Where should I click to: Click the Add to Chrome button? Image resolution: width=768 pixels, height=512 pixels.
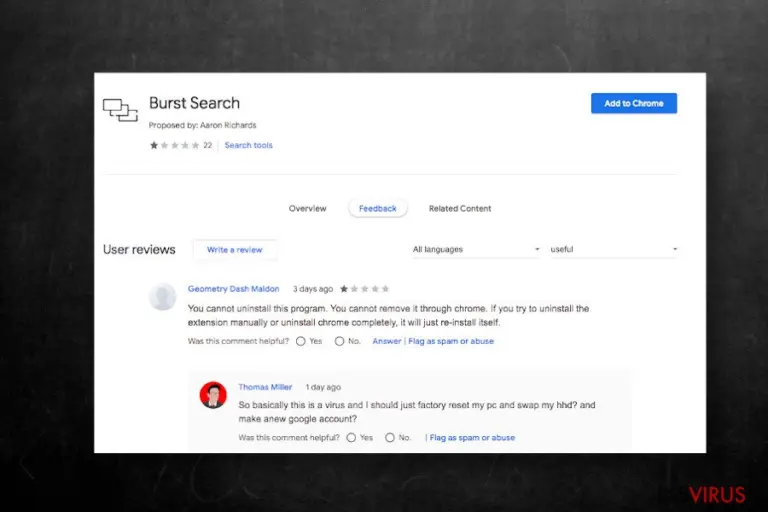point(634,103)
